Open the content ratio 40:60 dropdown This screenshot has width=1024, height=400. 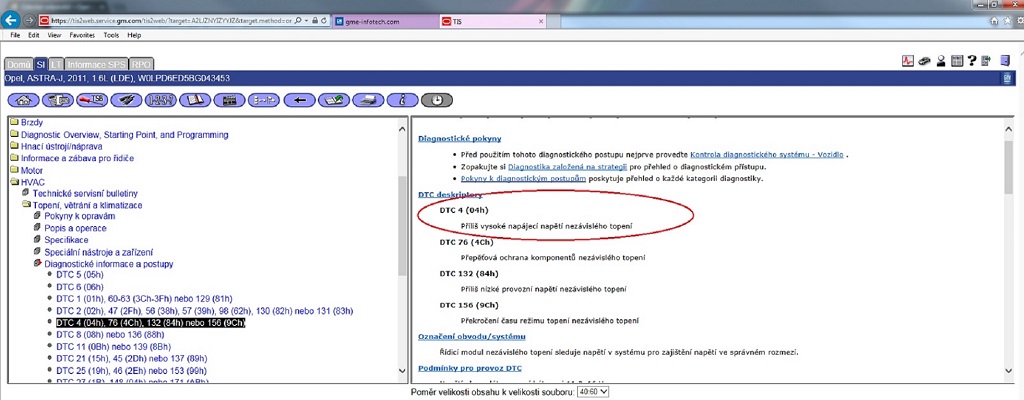point(591,391)
